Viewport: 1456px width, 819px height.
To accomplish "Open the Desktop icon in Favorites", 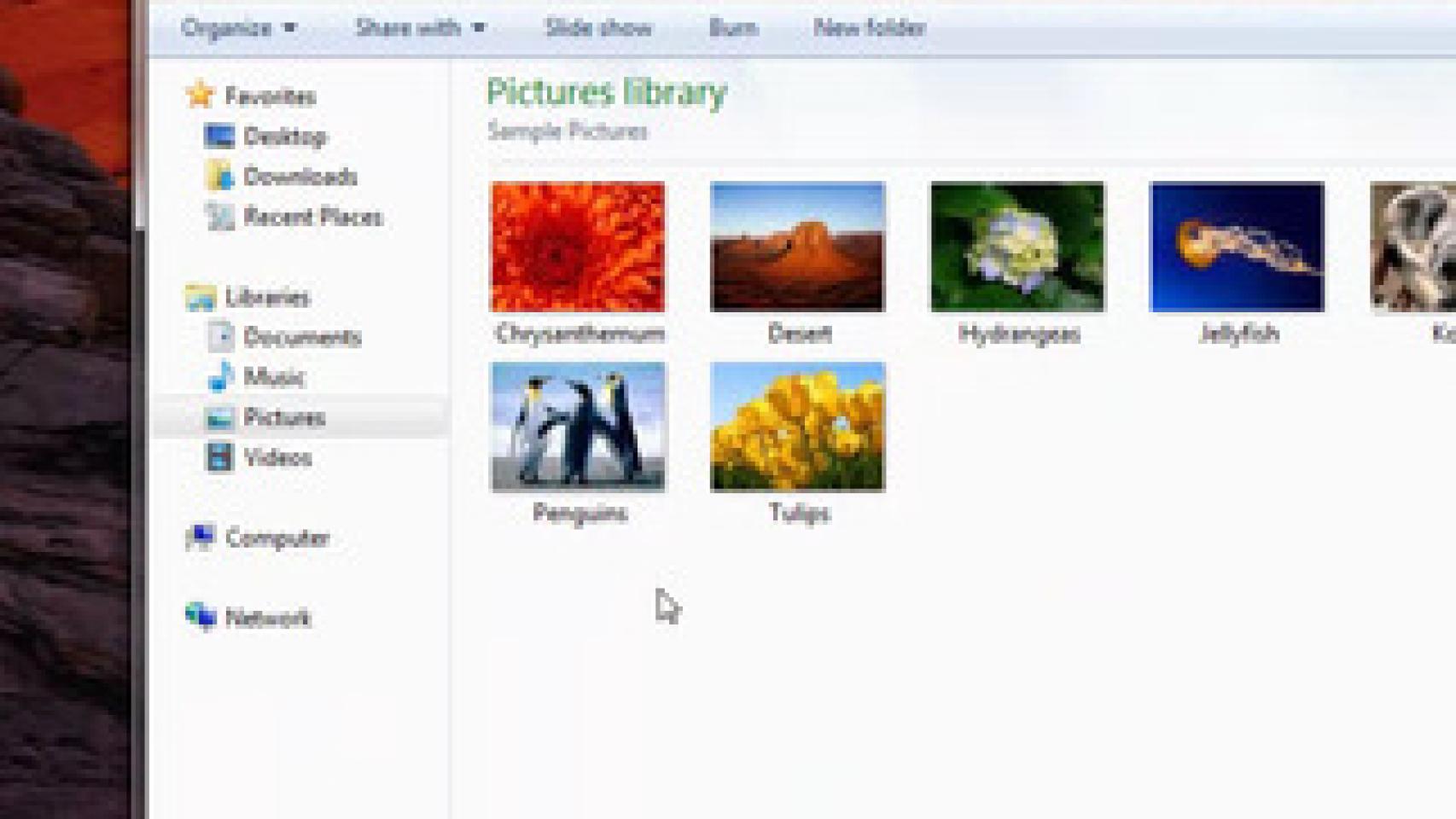I will click(x=219, y=136).
